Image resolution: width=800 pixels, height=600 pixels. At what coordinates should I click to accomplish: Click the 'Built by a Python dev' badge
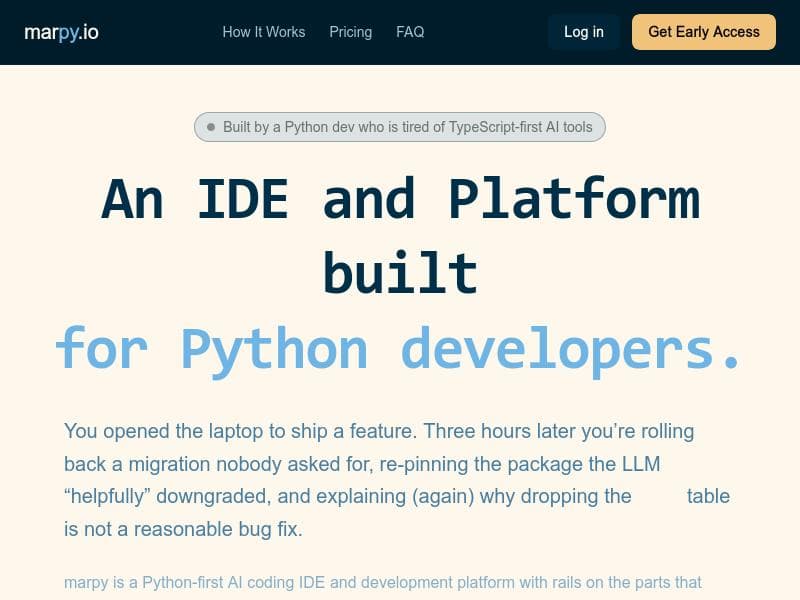pyautogui.click(x=399, y=127)
